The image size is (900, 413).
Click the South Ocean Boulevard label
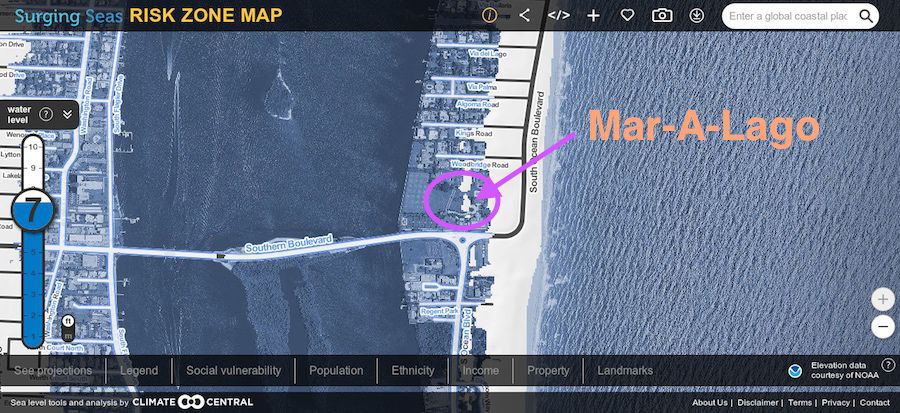[537, 141]
